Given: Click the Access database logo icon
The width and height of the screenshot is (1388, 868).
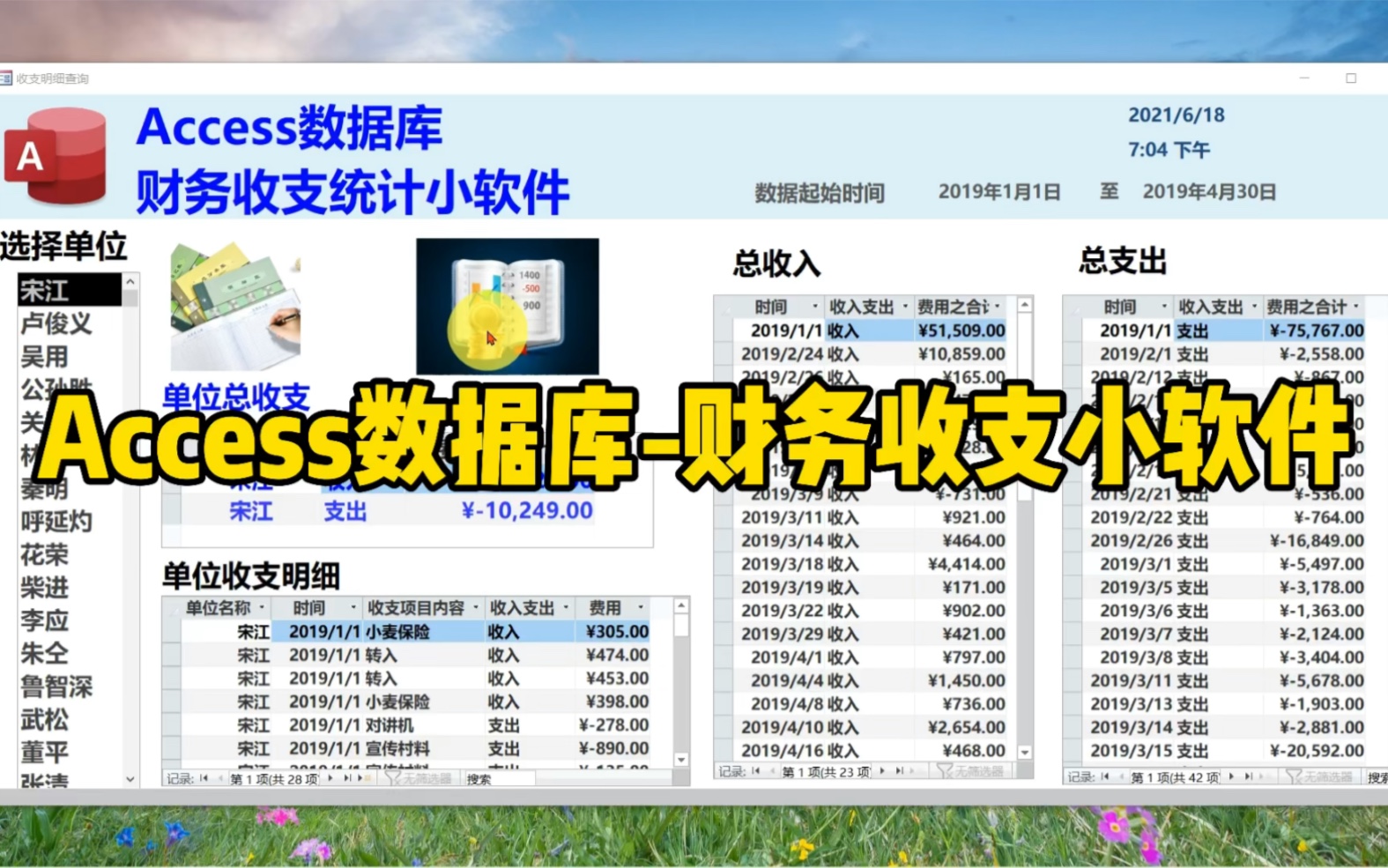Looking at the screenshot, I should [56, 156].
